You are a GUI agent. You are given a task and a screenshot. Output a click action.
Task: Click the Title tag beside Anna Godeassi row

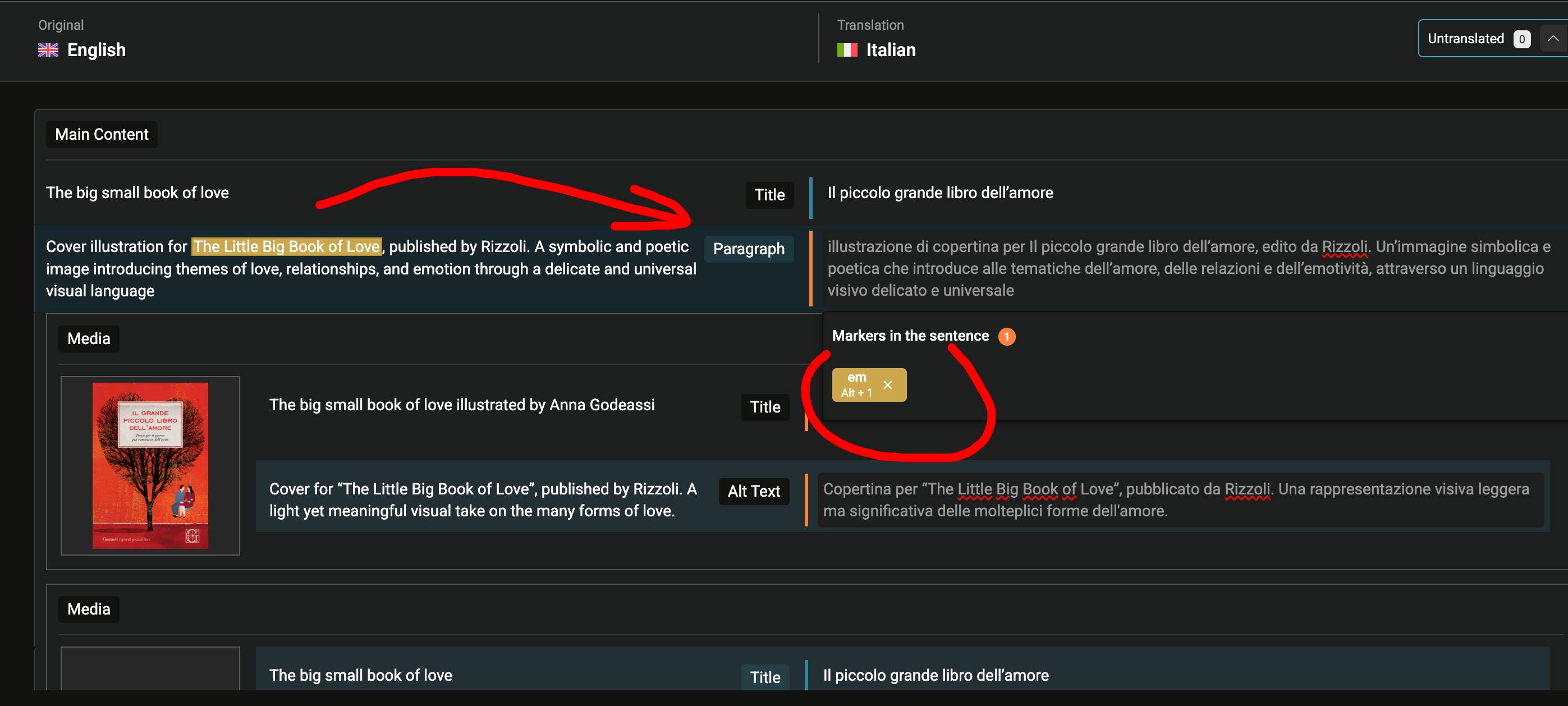click(765, 407)
